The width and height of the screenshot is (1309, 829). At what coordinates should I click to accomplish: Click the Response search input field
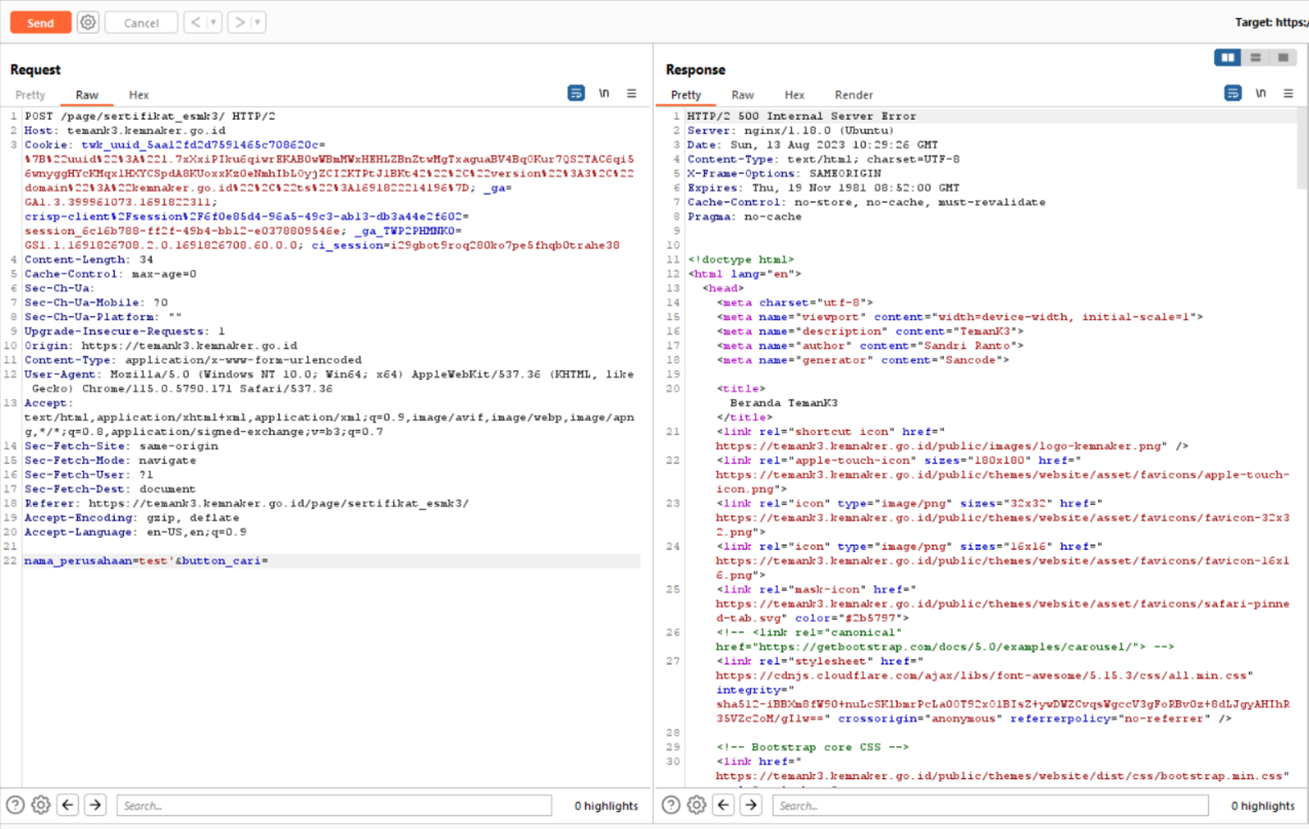(990, 805)
